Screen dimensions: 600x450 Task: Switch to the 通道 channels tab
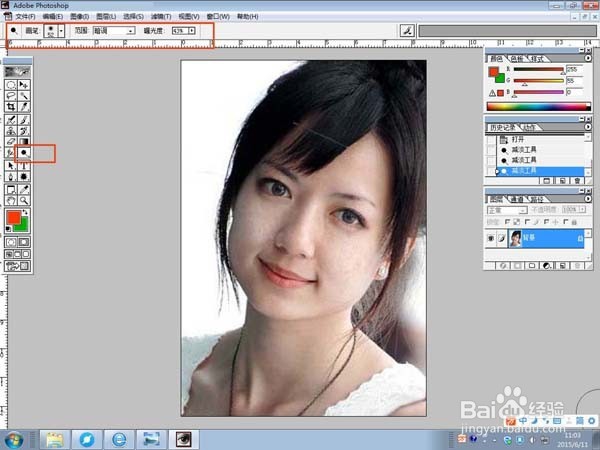517,199
